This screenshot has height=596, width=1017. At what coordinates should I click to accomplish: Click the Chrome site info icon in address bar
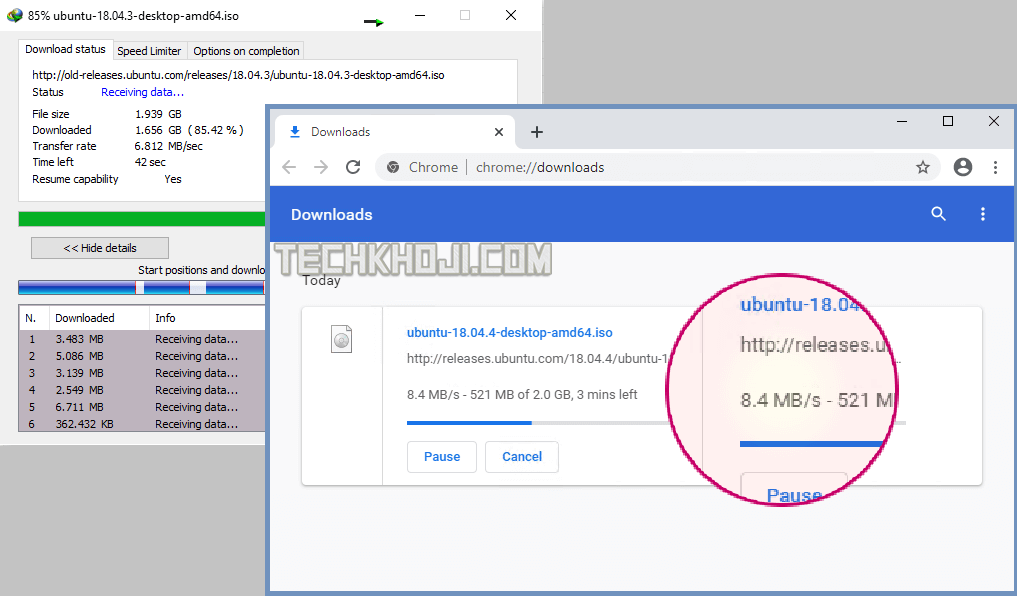(x=393, y=167)
